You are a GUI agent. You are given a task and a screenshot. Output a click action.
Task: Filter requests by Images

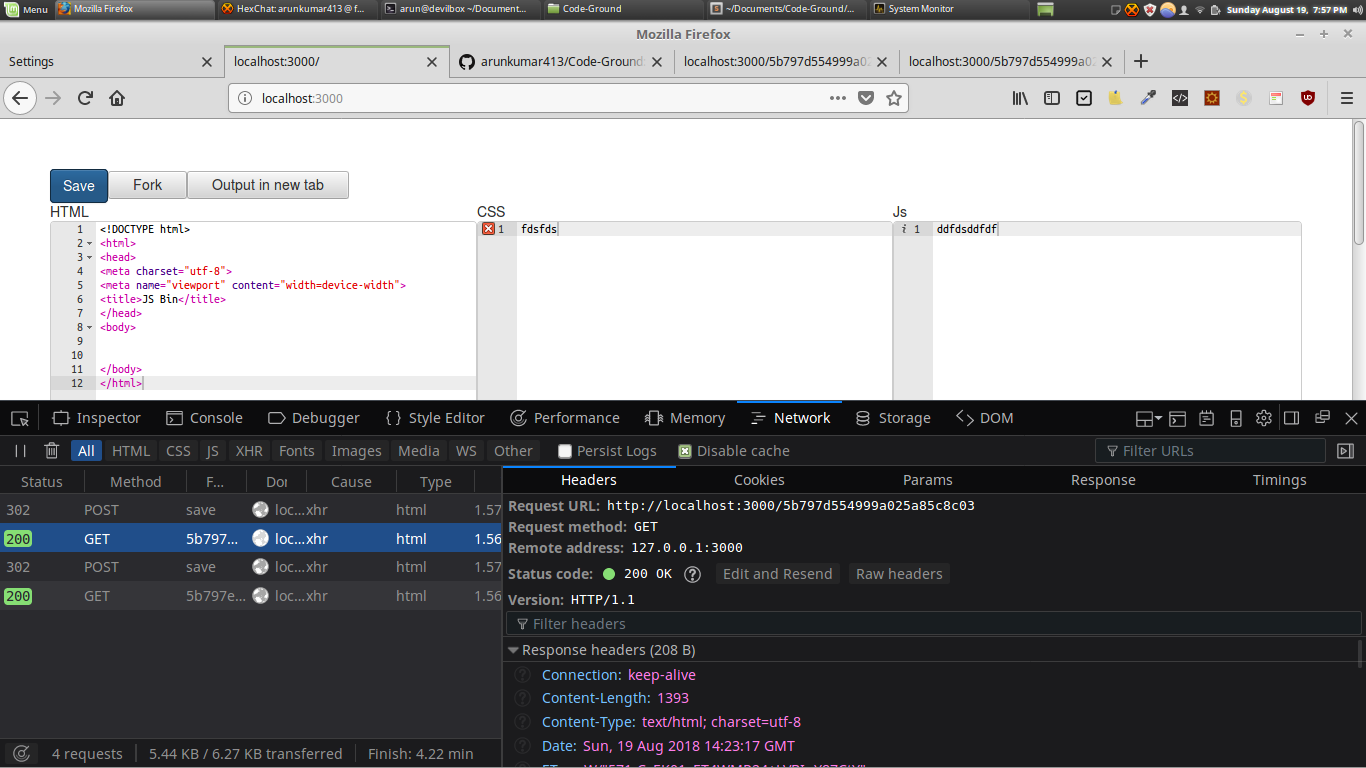[357, 451]
